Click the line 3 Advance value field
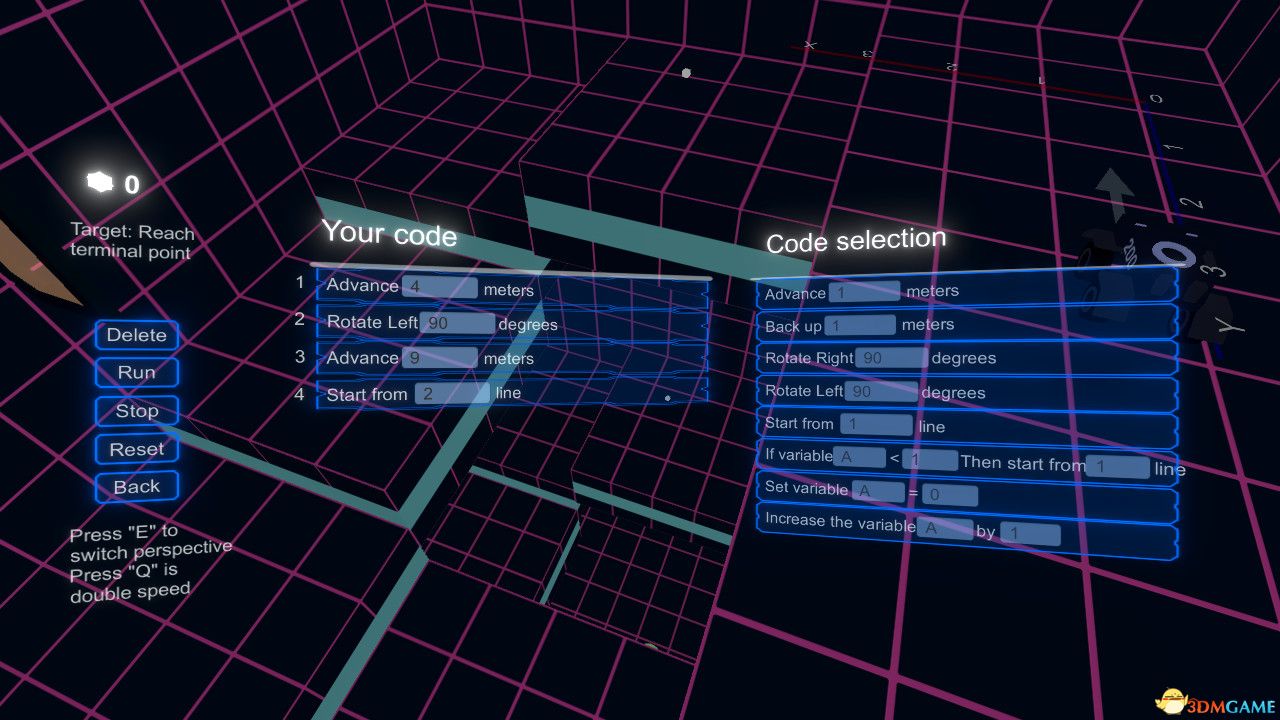Viewport: 1280px width, 720px height. (439, 358)
